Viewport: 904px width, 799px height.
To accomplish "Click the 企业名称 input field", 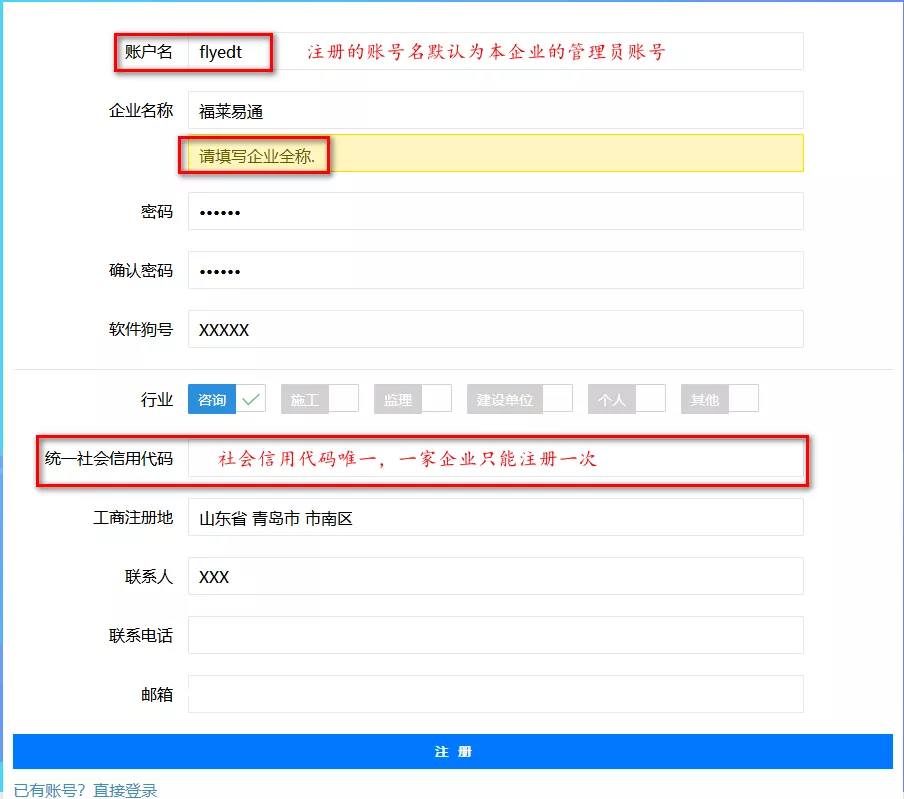I will [x=495, y=111].
